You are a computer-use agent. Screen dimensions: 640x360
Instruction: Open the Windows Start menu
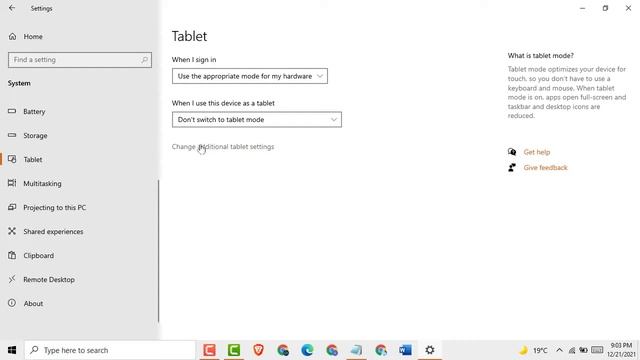point(12,350)
